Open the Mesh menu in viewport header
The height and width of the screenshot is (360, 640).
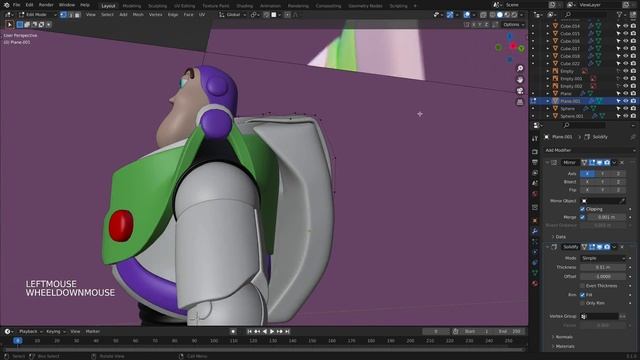(138, 15)
